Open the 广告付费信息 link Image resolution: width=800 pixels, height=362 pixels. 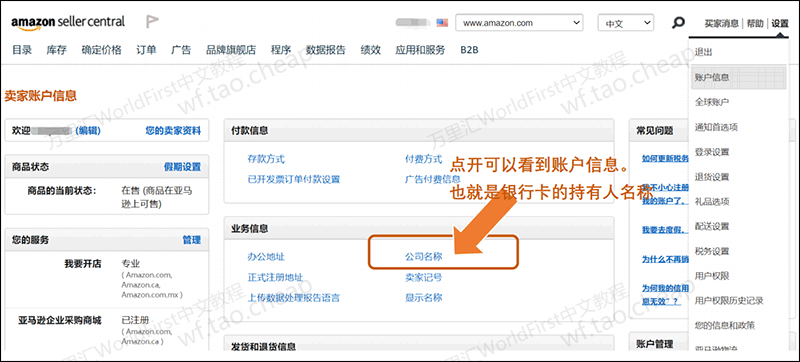(x=433, y=179)
